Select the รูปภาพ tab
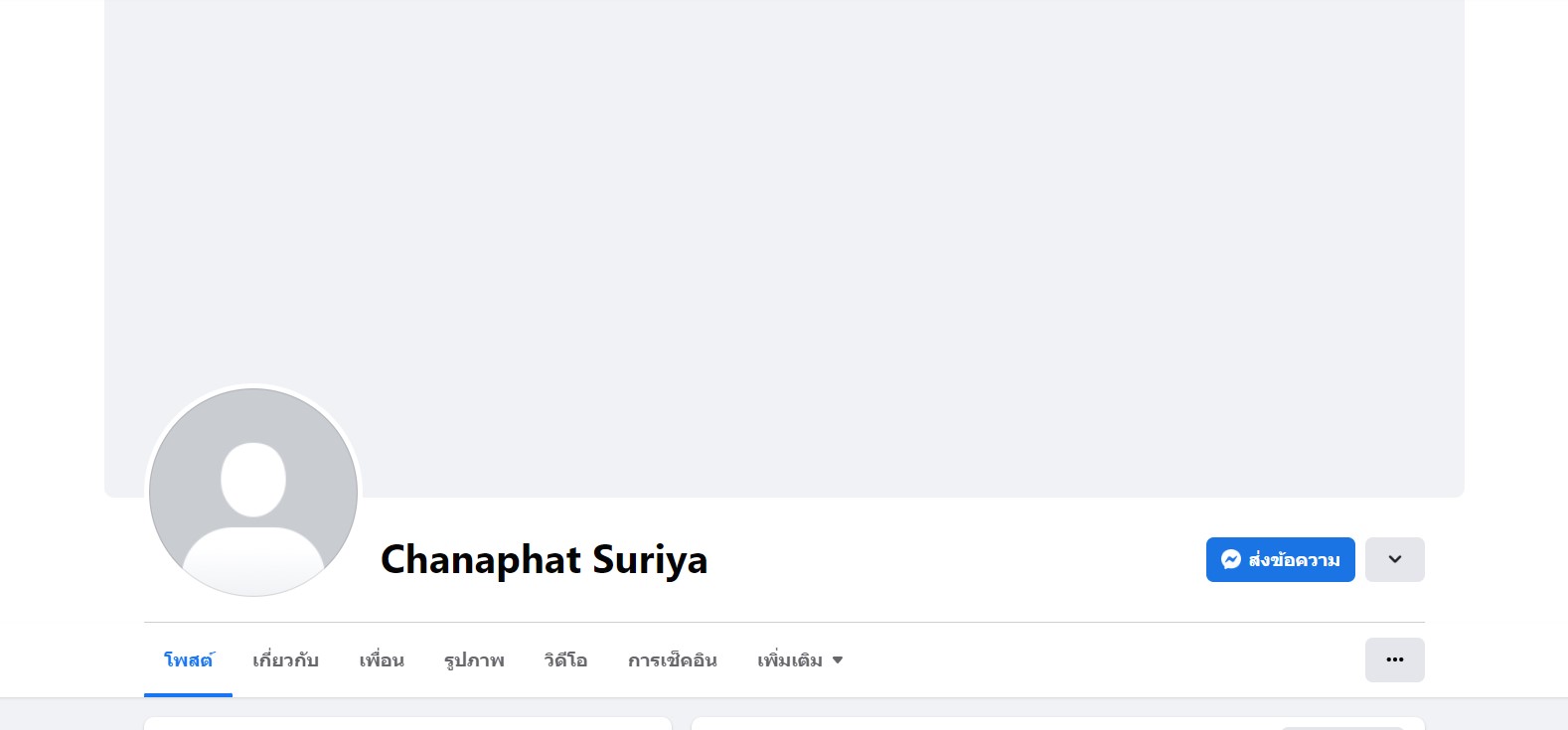1568x730 pixels. pyautogui.click(x=474, y=660)
